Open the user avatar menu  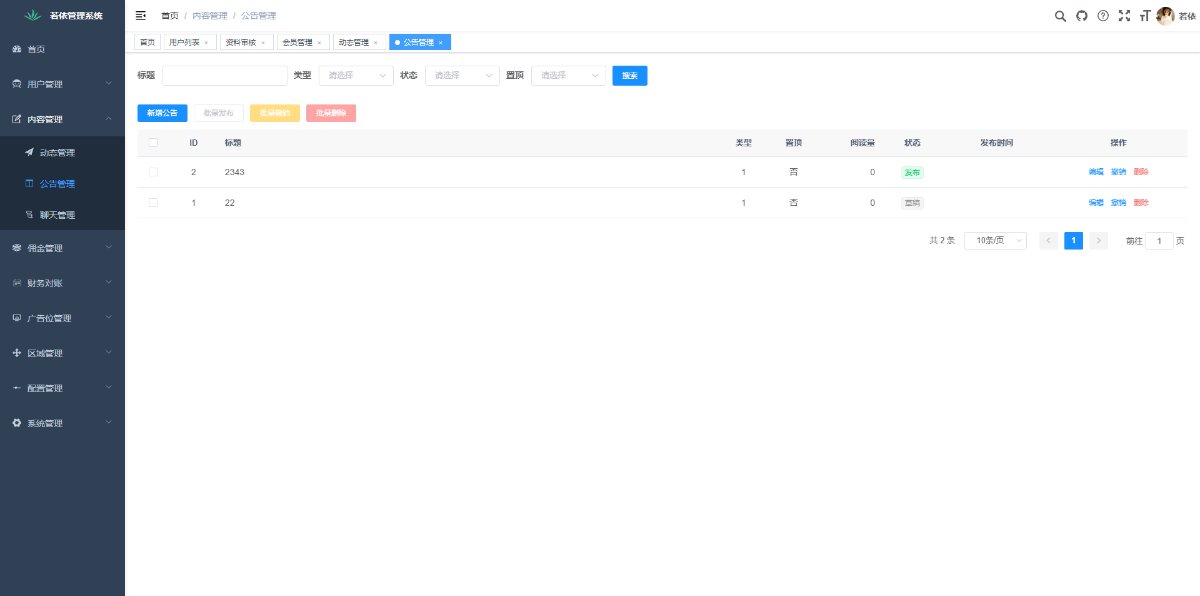pyautogui.click(x=1165, y=15)
